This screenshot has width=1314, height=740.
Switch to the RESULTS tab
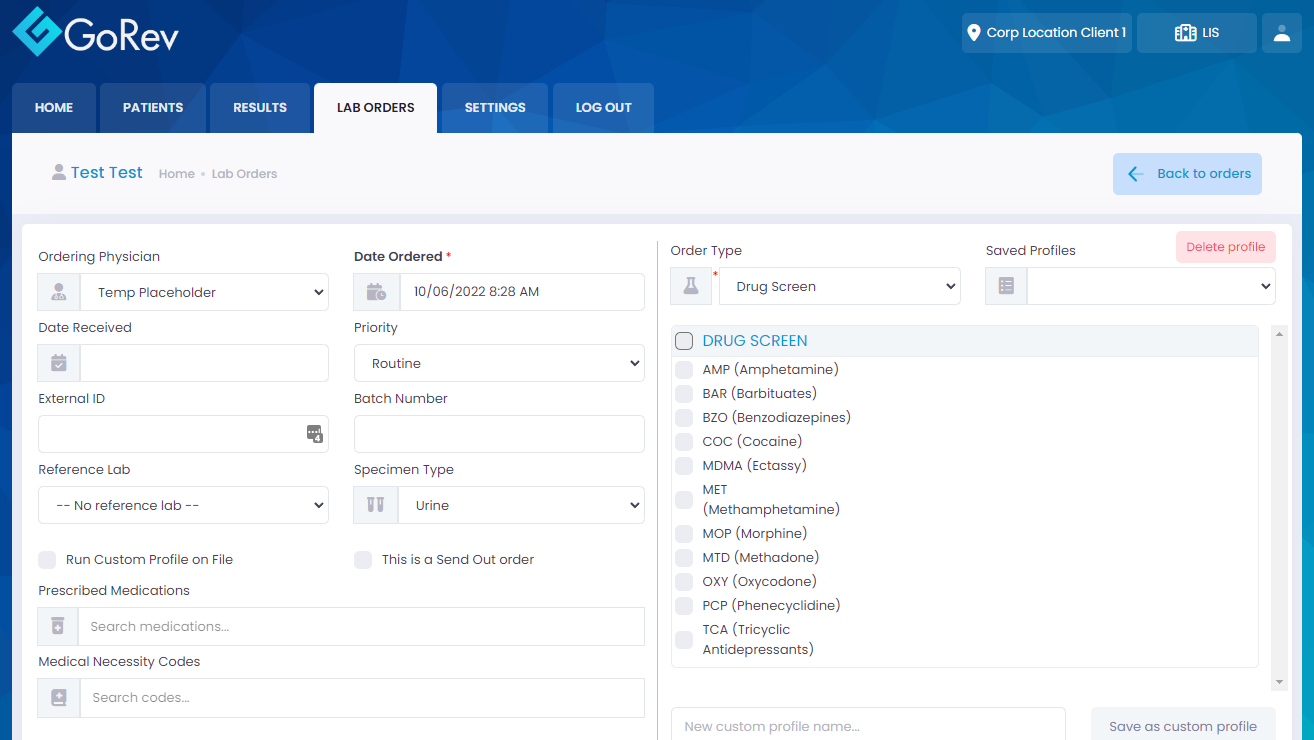click(x=259, y=107)
